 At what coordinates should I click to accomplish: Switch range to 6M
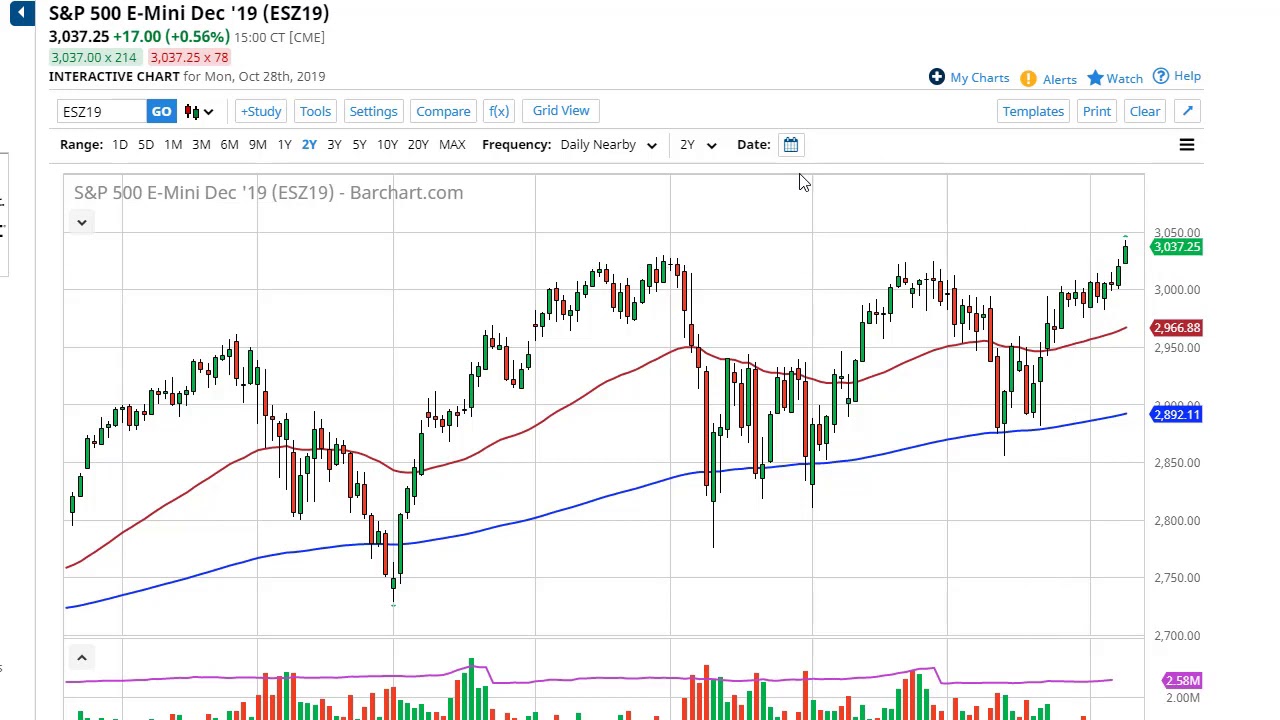click(229, 145)
